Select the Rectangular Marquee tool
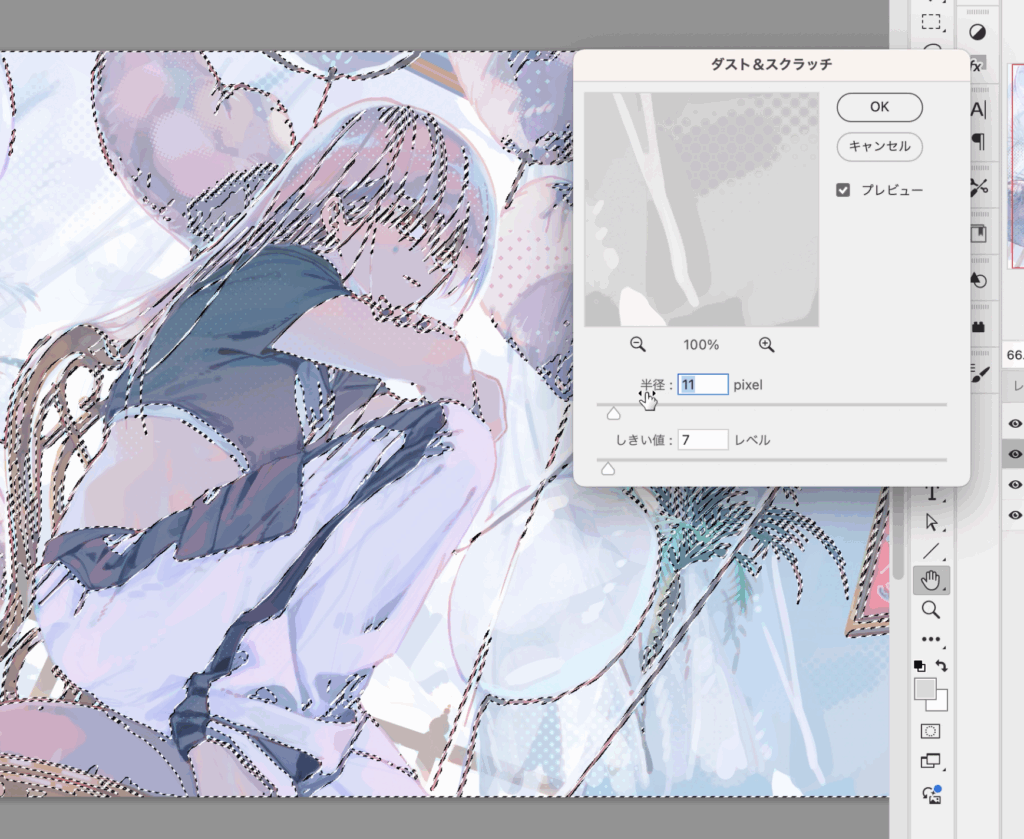This screenshot has height=839, width=1024. point(931,22)
